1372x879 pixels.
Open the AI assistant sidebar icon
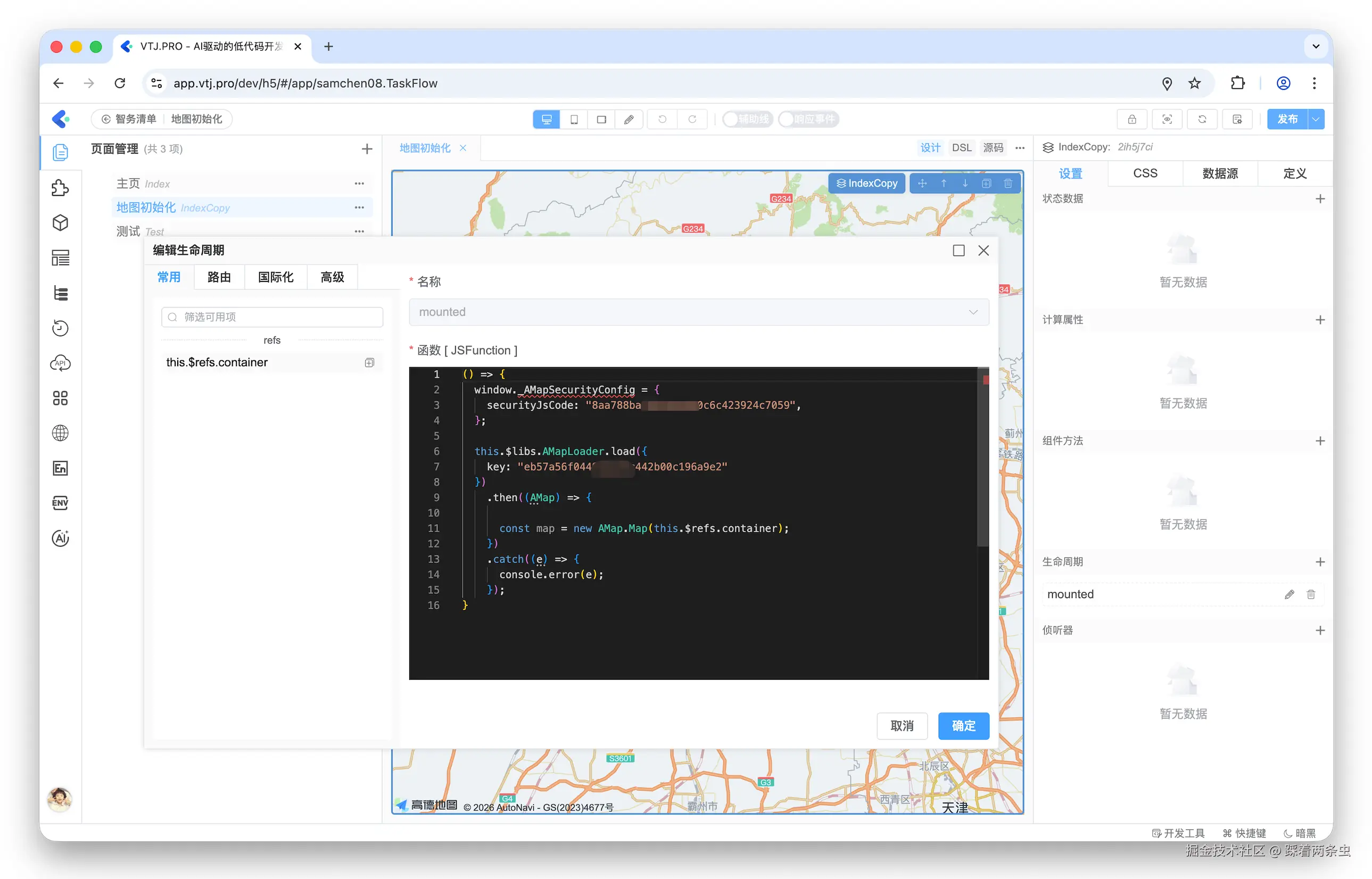pos(61,538)
